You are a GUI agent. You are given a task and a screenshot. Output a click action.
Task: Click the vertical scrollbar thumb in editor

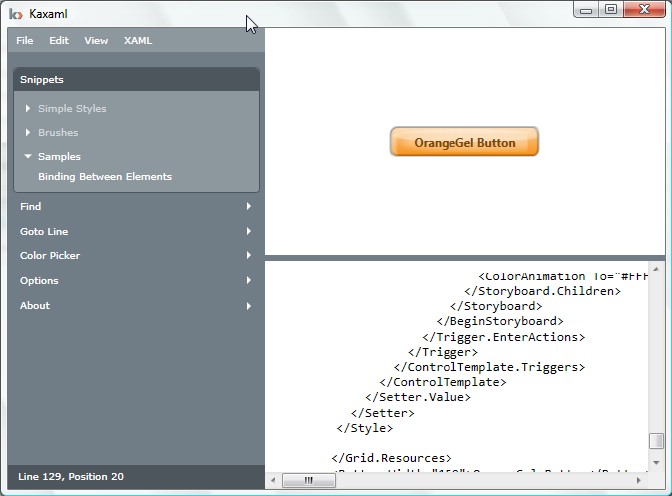tap(656, 441)
